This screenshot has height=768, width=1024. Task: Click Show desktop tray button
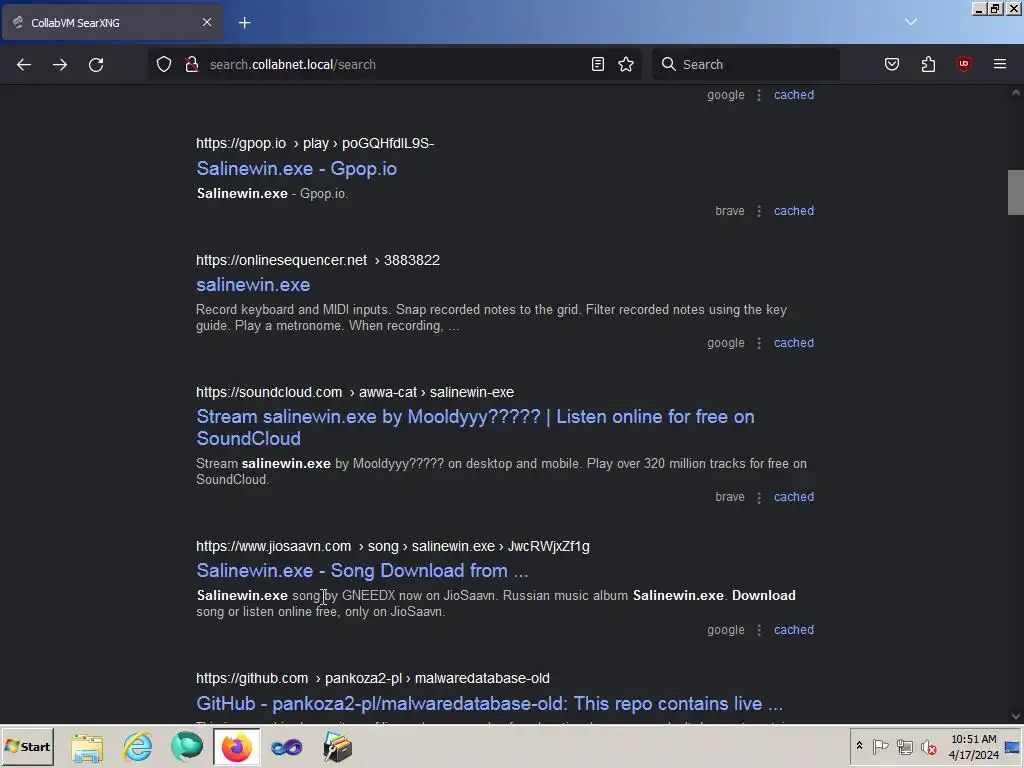(x=1013, y=746)
